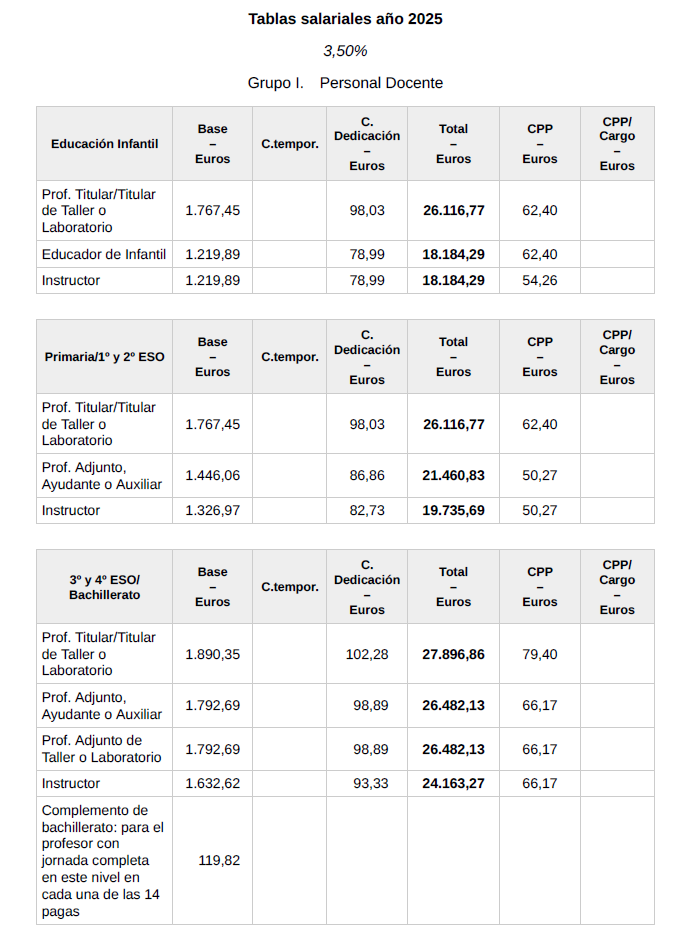Click the Grupo I. Personal Docente heading

345,83
